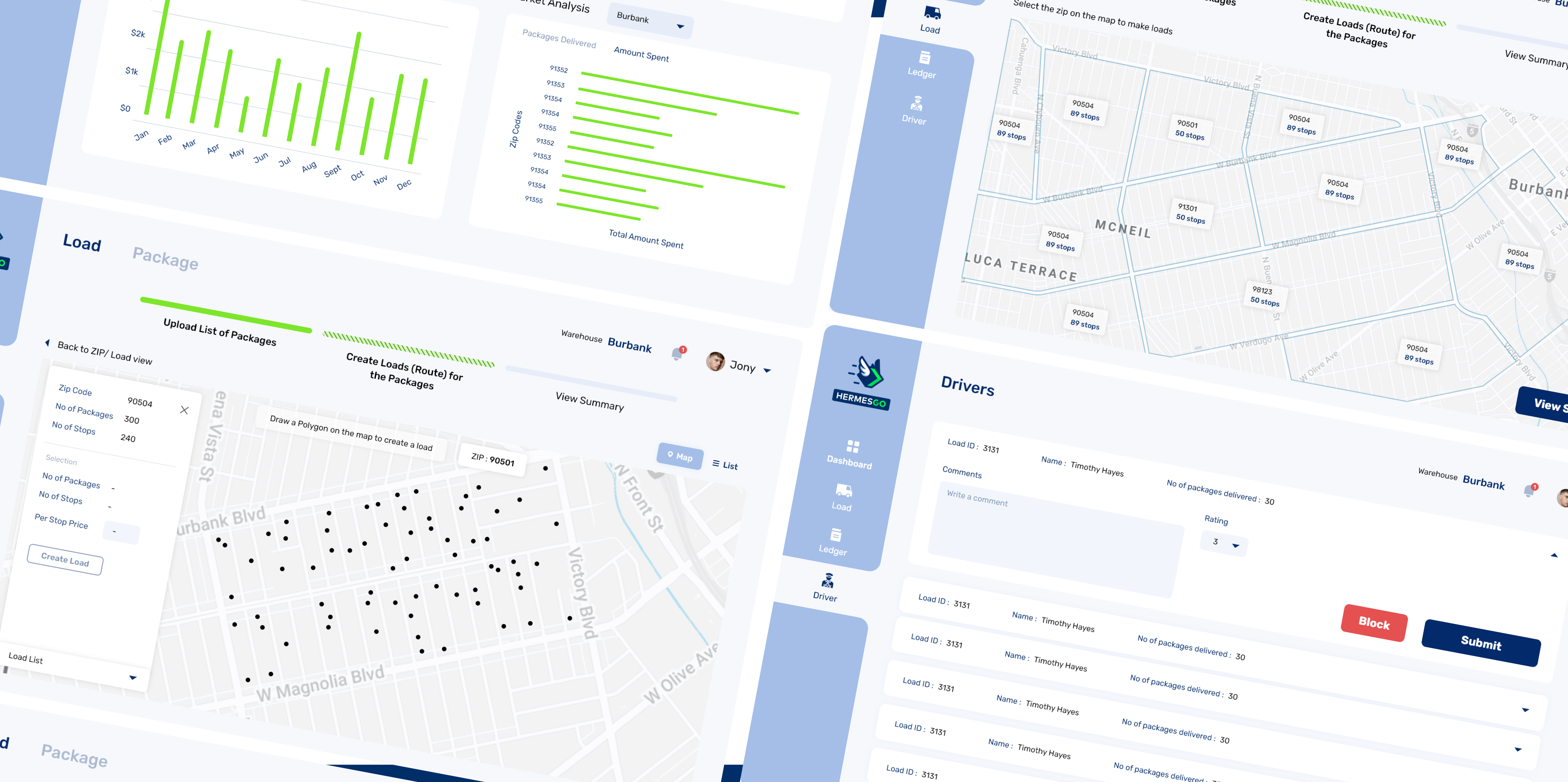
Task: Click the green Upload List progress bar
Action: click(x=226, y=315)
